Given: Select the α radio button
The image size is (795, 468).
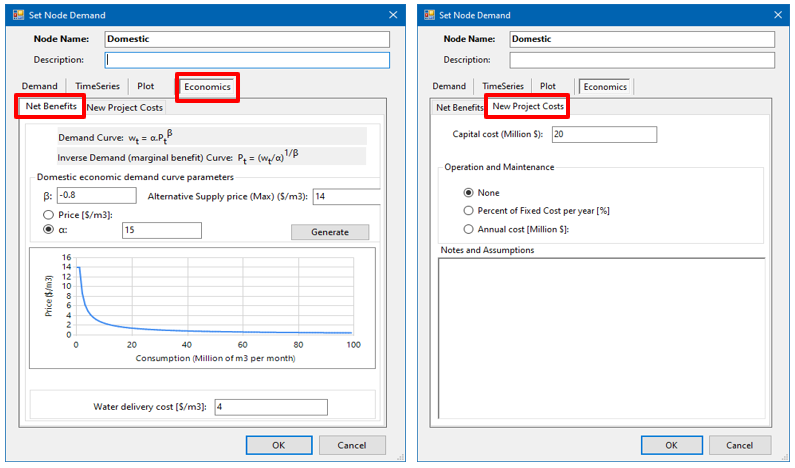Looking at the screenshot, I should point(47,230).
